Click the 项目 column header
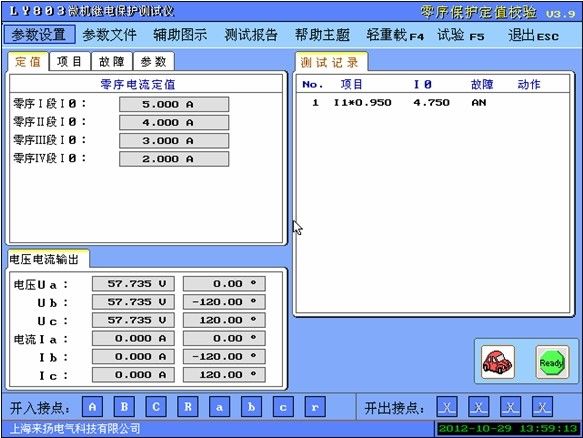Screen dimensions: 583x438 pos(351,84)
